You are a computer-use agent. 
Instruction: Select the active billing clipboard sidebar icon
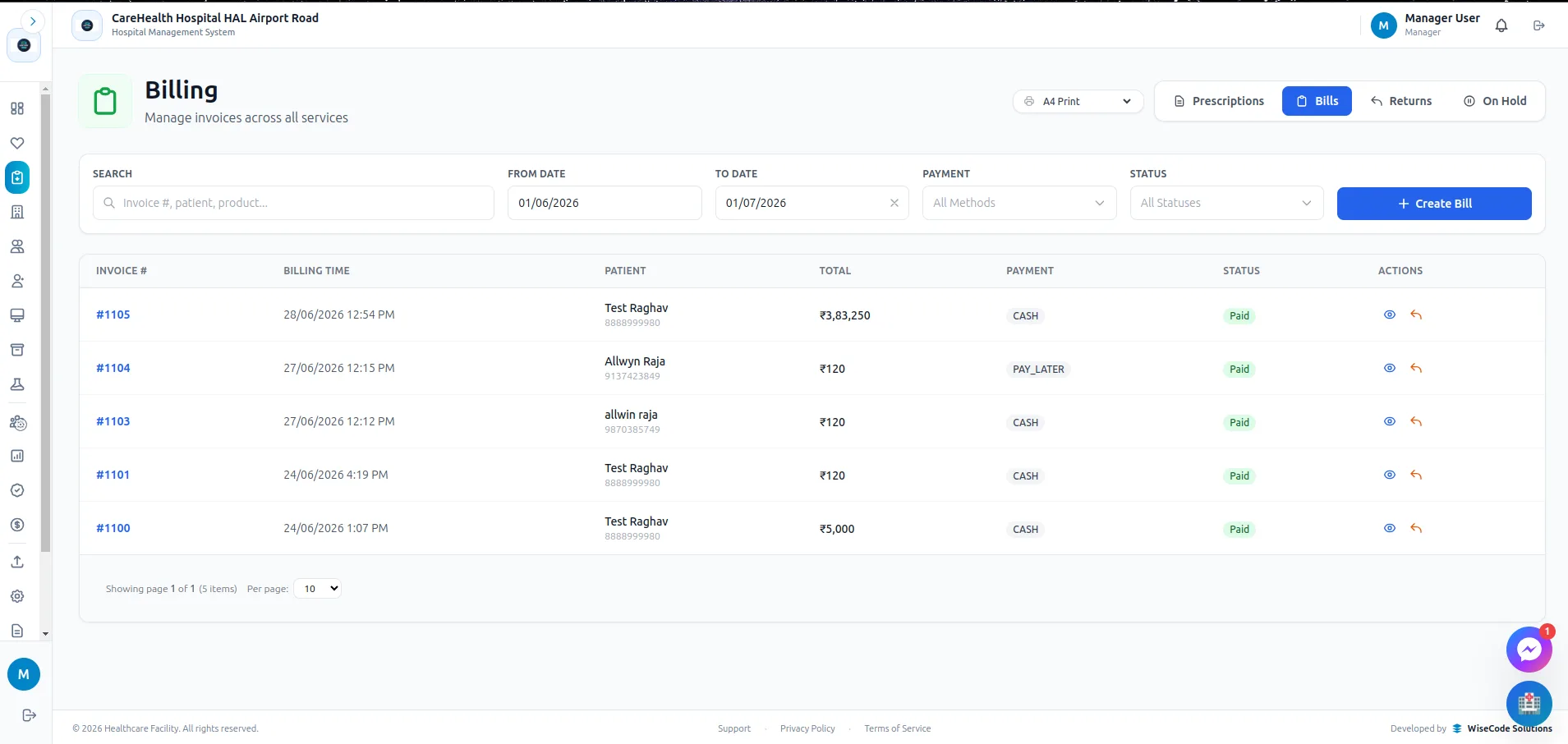17,177
